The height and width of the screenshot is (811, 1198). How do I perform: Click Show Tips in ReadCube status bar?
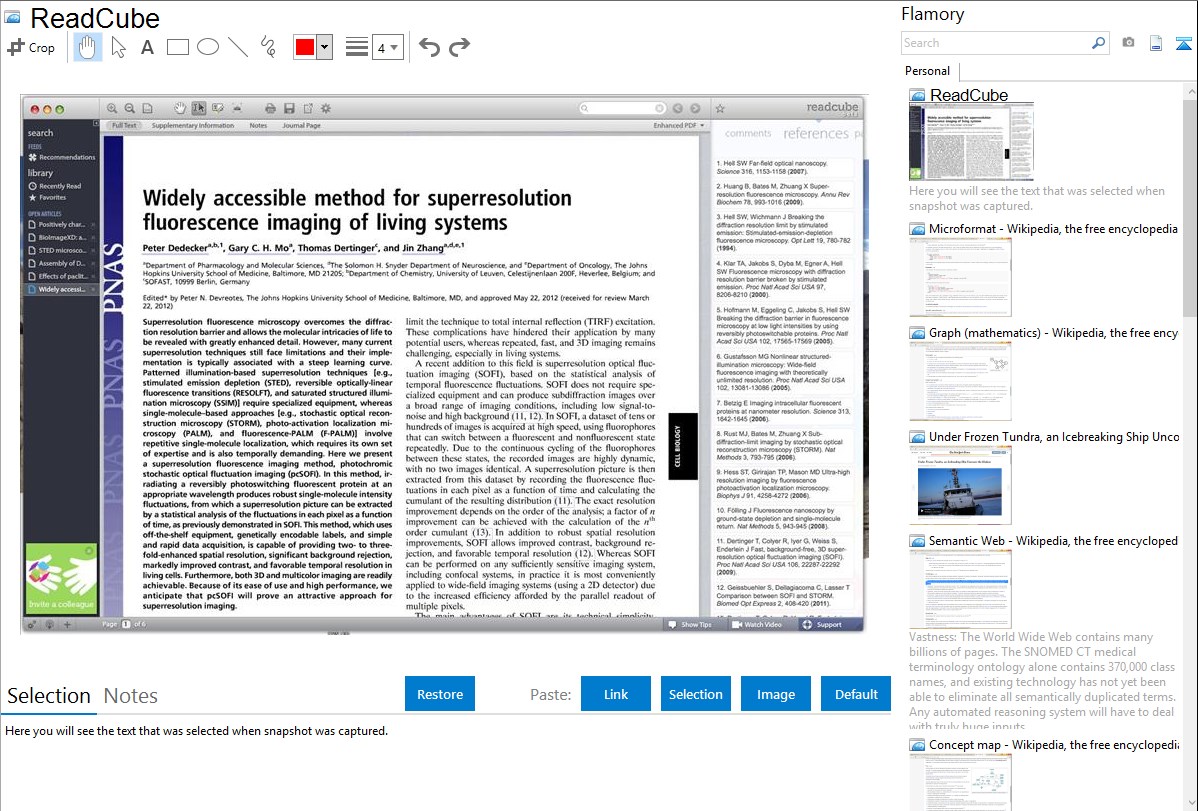(x=690, y=624)
